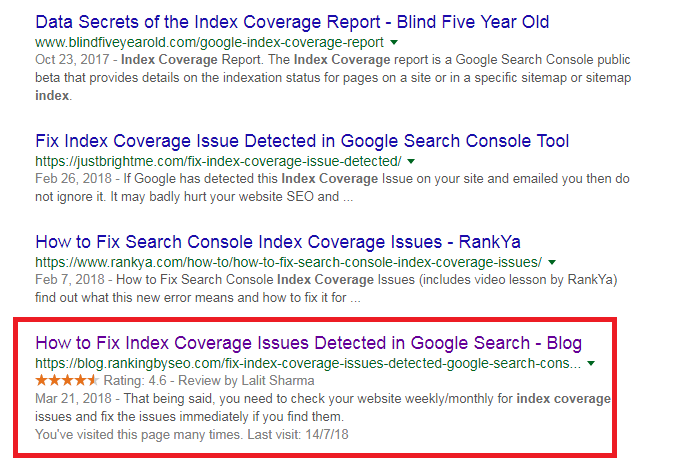Expand dropdown arrow next to justbrightme.com URL
The image size is (678, 460).
tap(411, 161)
